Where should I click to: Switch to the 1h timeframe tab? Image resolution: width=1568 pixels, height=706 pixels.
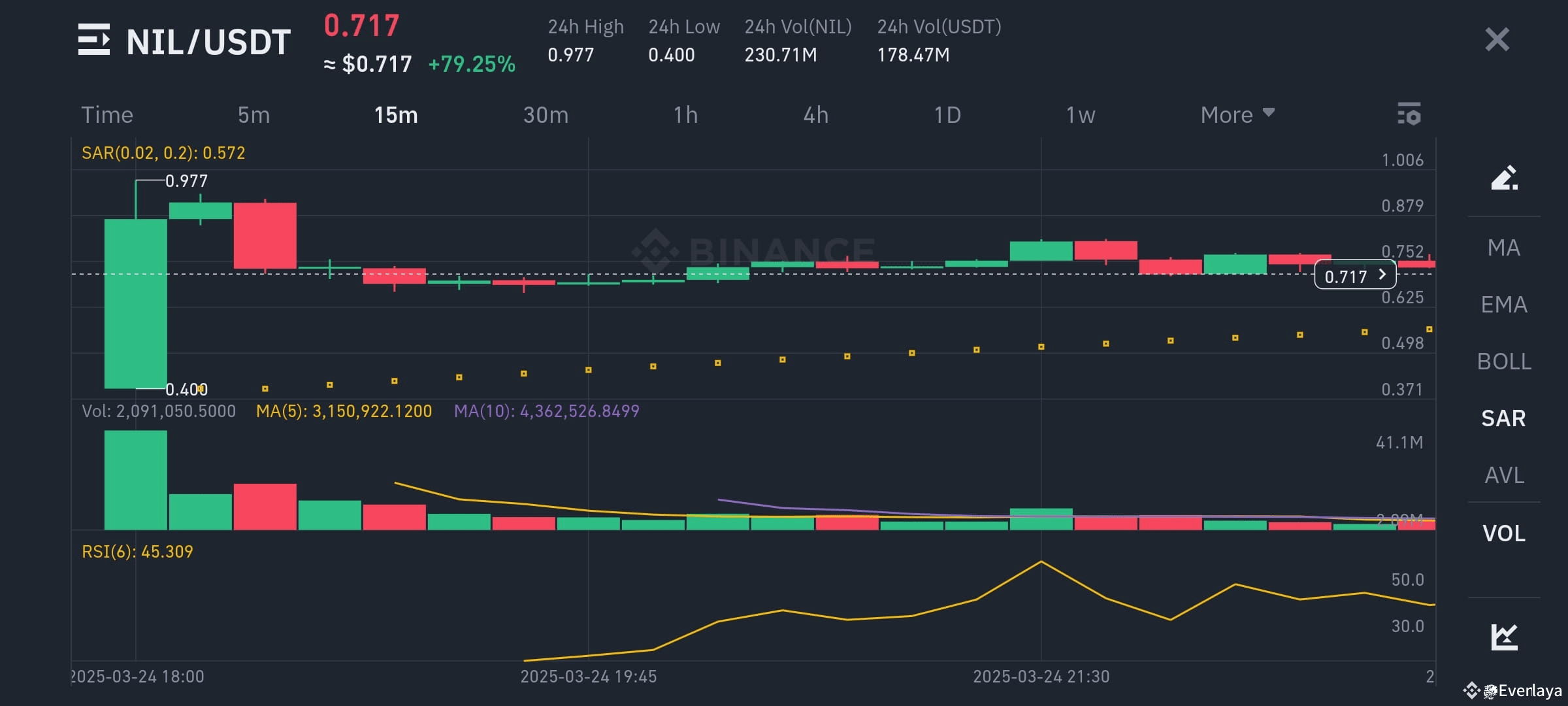click(x=685, y=114)
